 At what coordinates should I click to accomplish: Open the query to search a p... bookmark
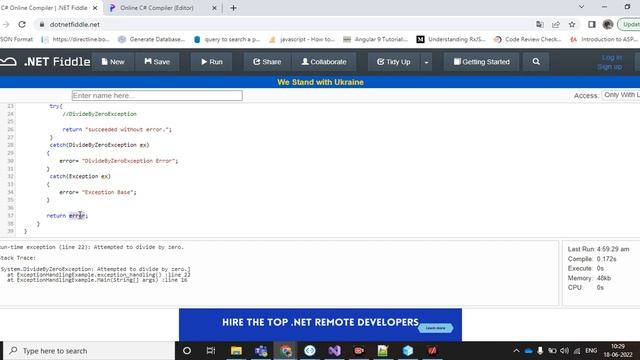(x=227, y=39)
